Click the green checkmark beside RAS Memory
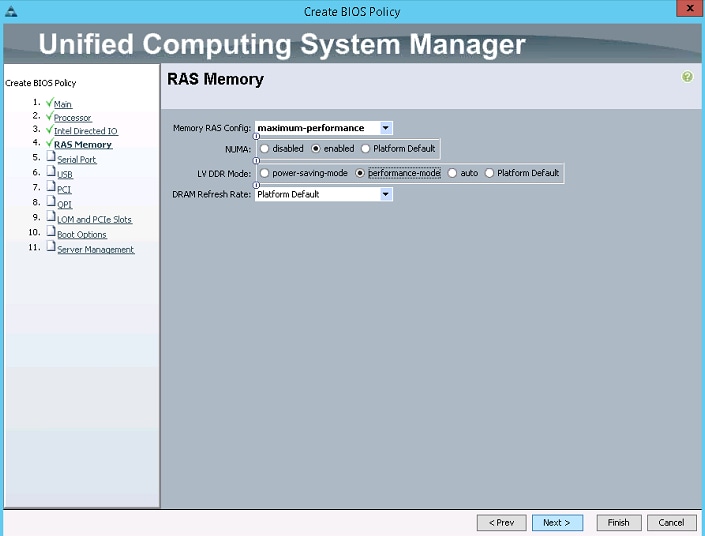Image resolution: width=705 pixels, height=536 pixels. coord(49,143)
